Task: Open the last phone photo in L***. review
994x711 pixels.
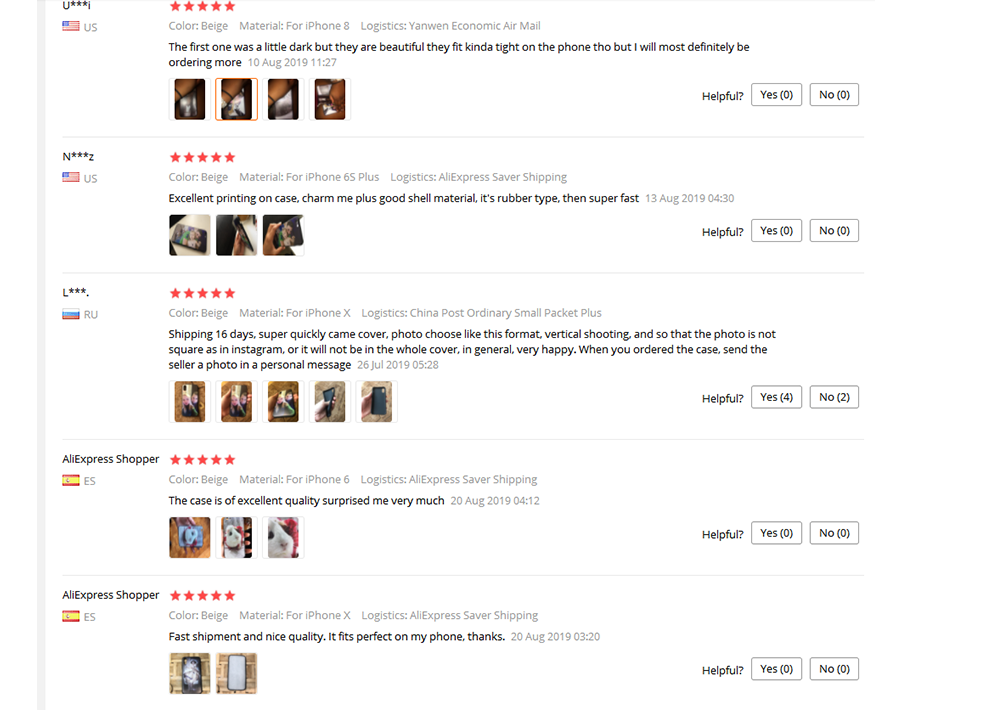Action: click(377, 401)
